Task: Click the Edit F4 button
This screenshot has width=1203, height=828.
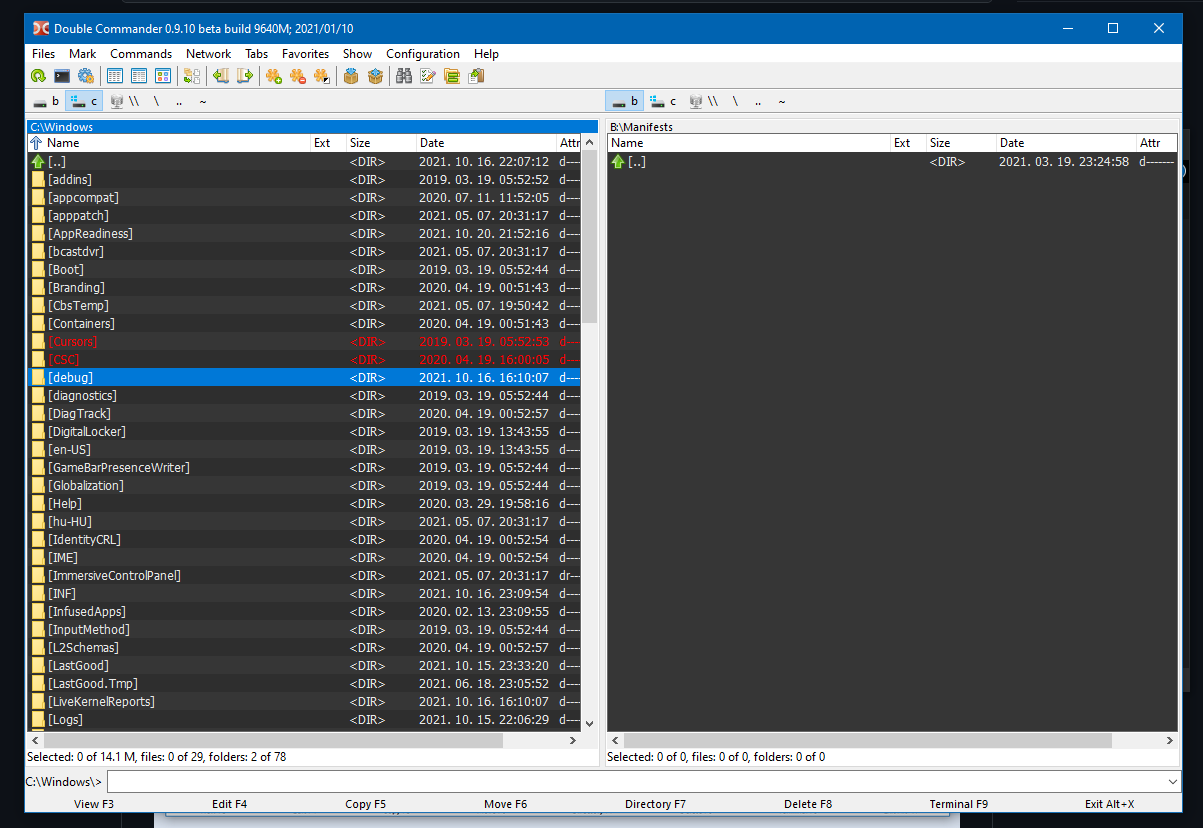Action: (229, 804)
